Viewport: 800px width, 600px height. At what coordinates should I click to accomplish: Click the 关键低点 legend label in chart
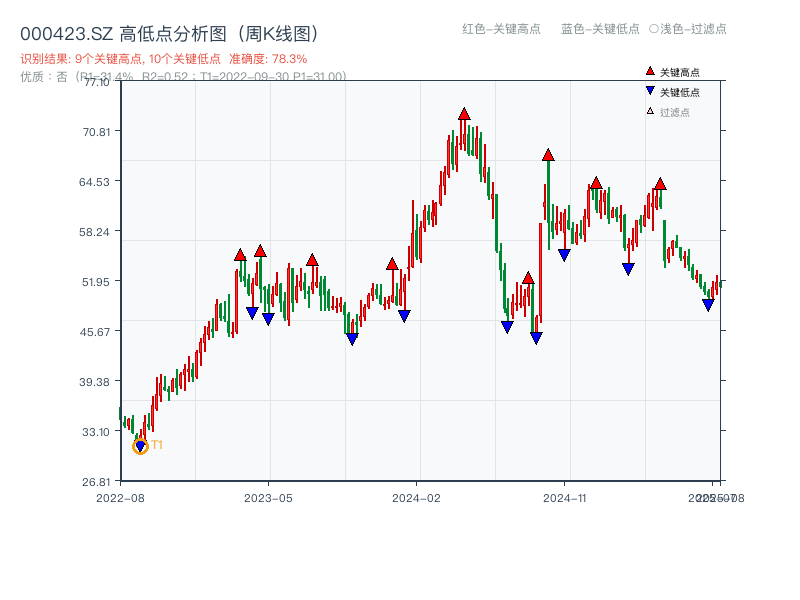[680, 92]
